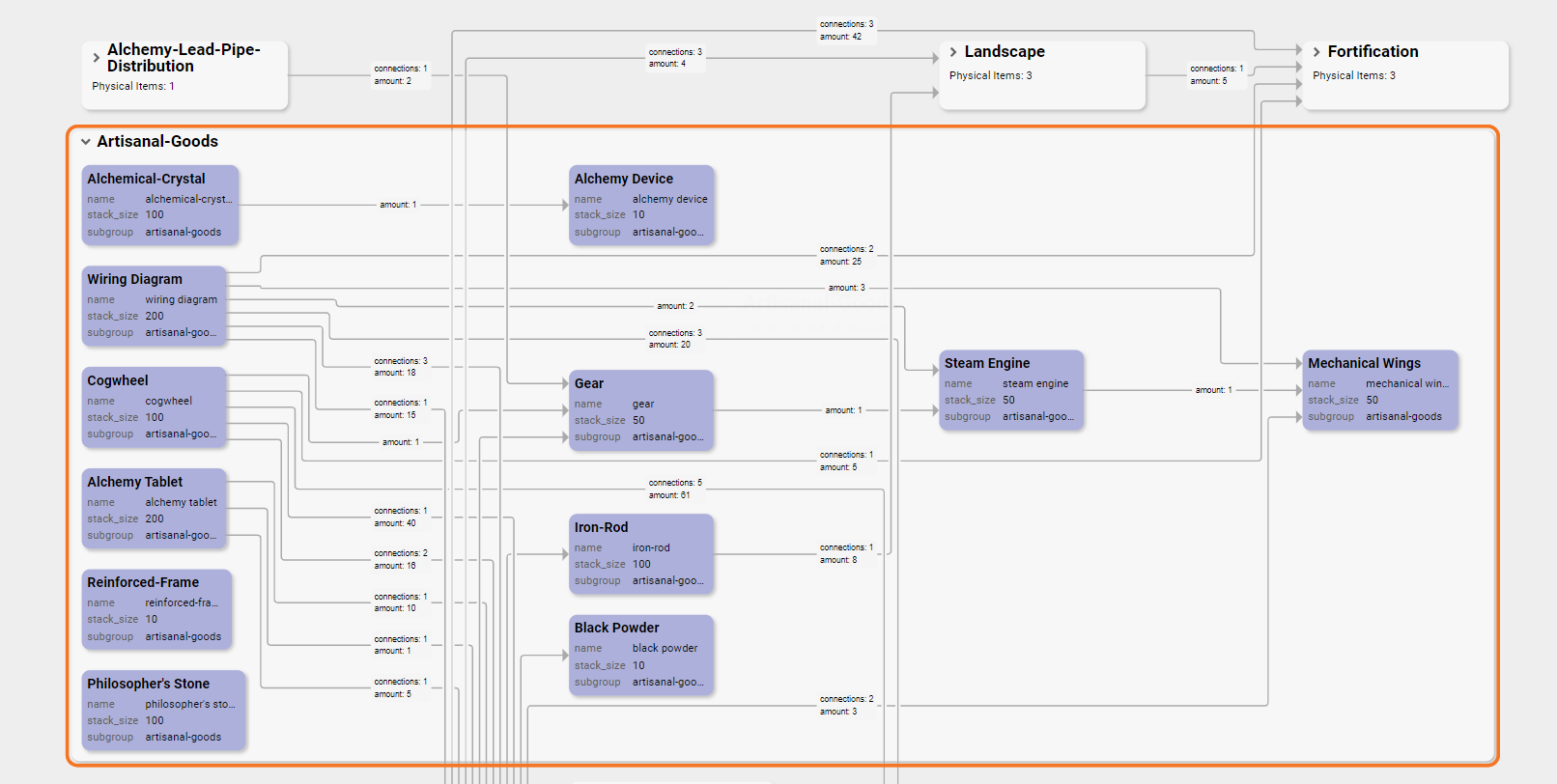
Task: Collapse the Artisanal-Goods group
Action: click(86, 142)
